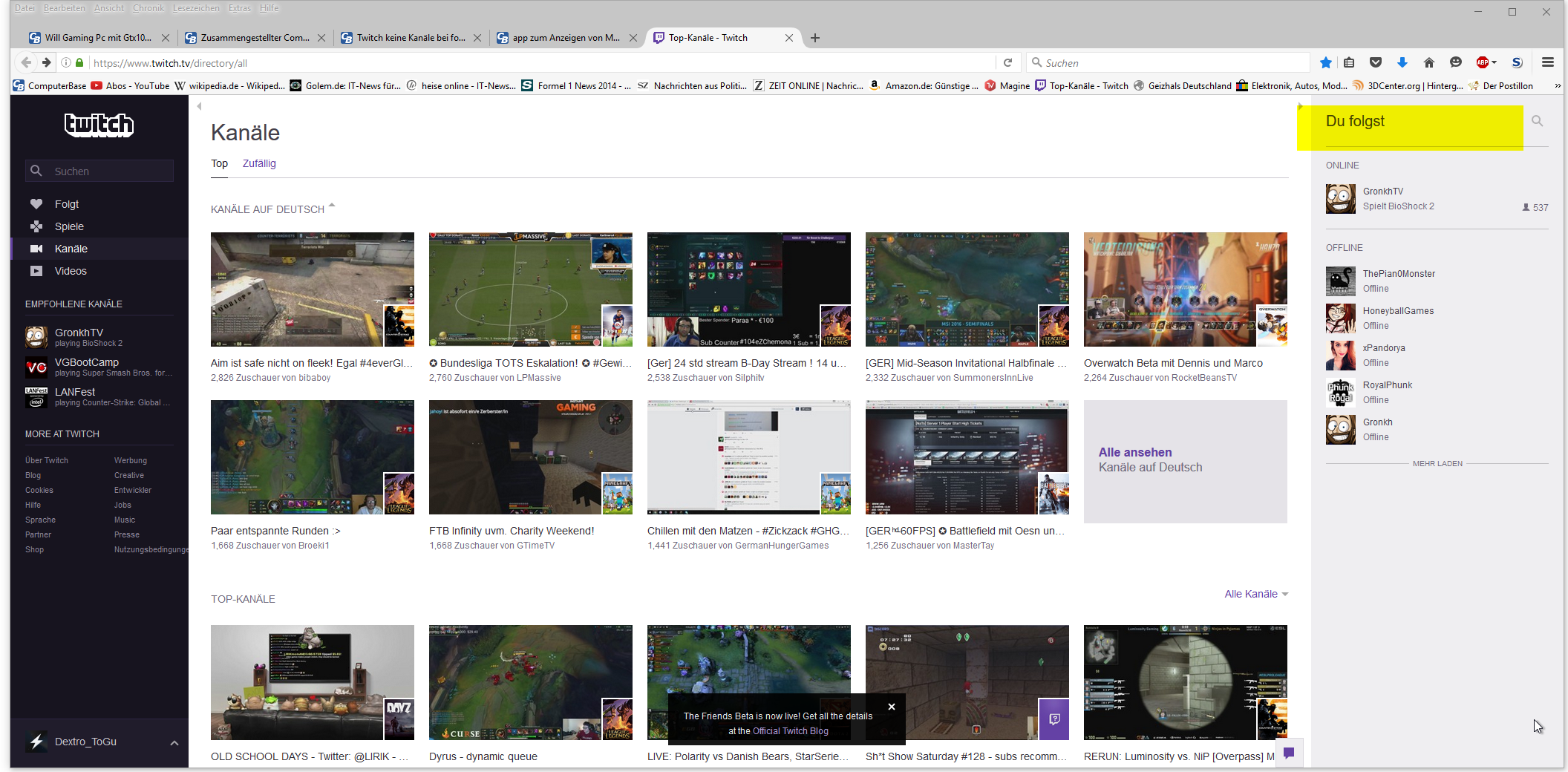Click the play icon beside Videos
The height and width of the screenshot is (772, 1568).
pos(36,271)
